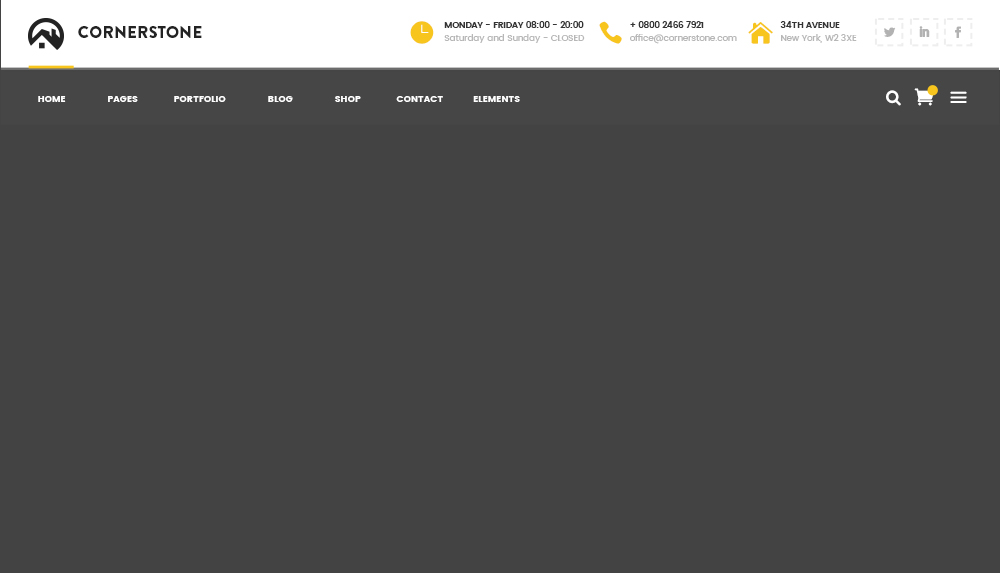This screenshot has height=573, width=1000.
Task: Click the CORNERSTONE brand name text
Action: [140, 32]
